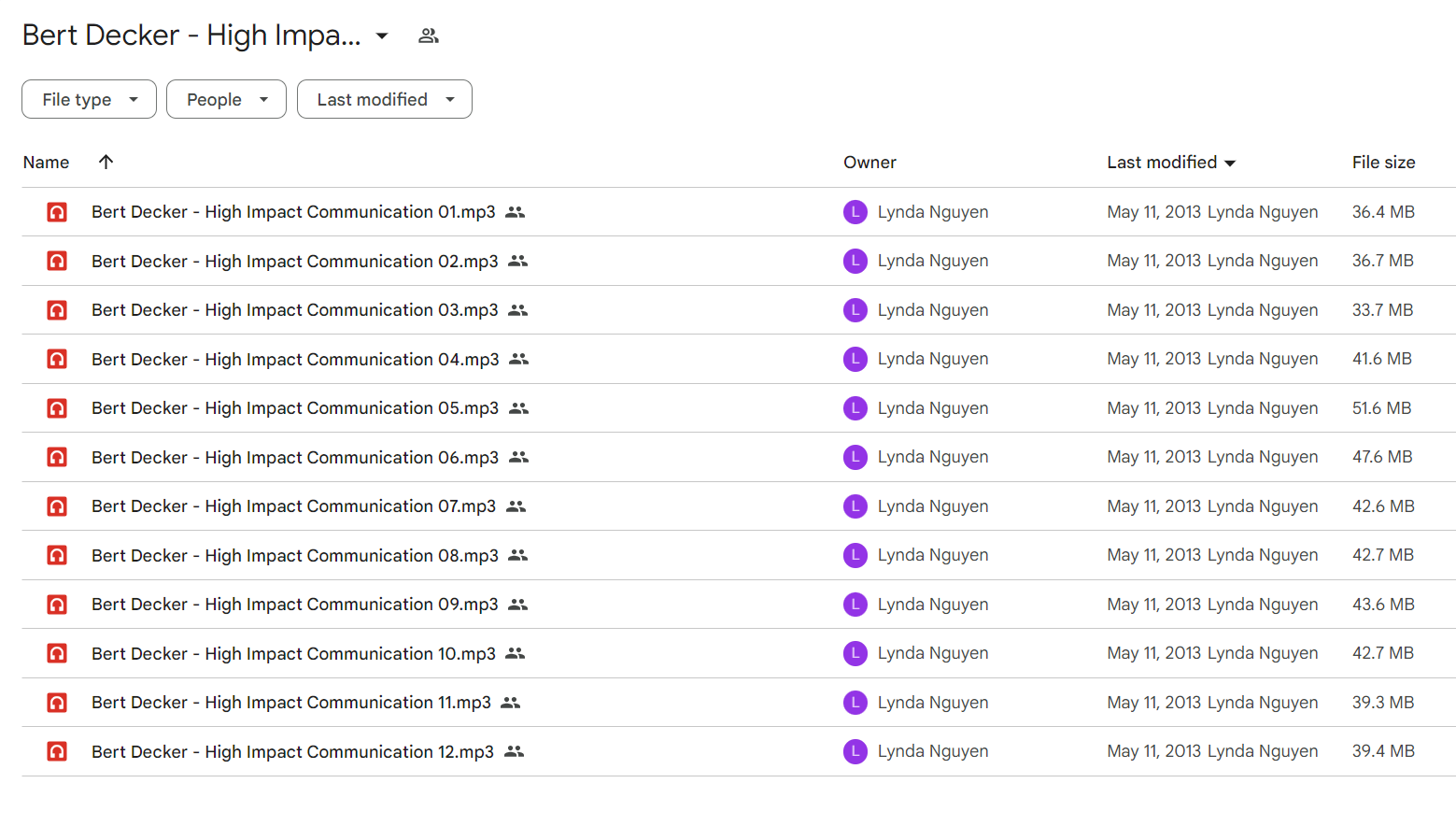
Task: Select High Impact Communication 08.mp3 file name
Action: [295, 555]
